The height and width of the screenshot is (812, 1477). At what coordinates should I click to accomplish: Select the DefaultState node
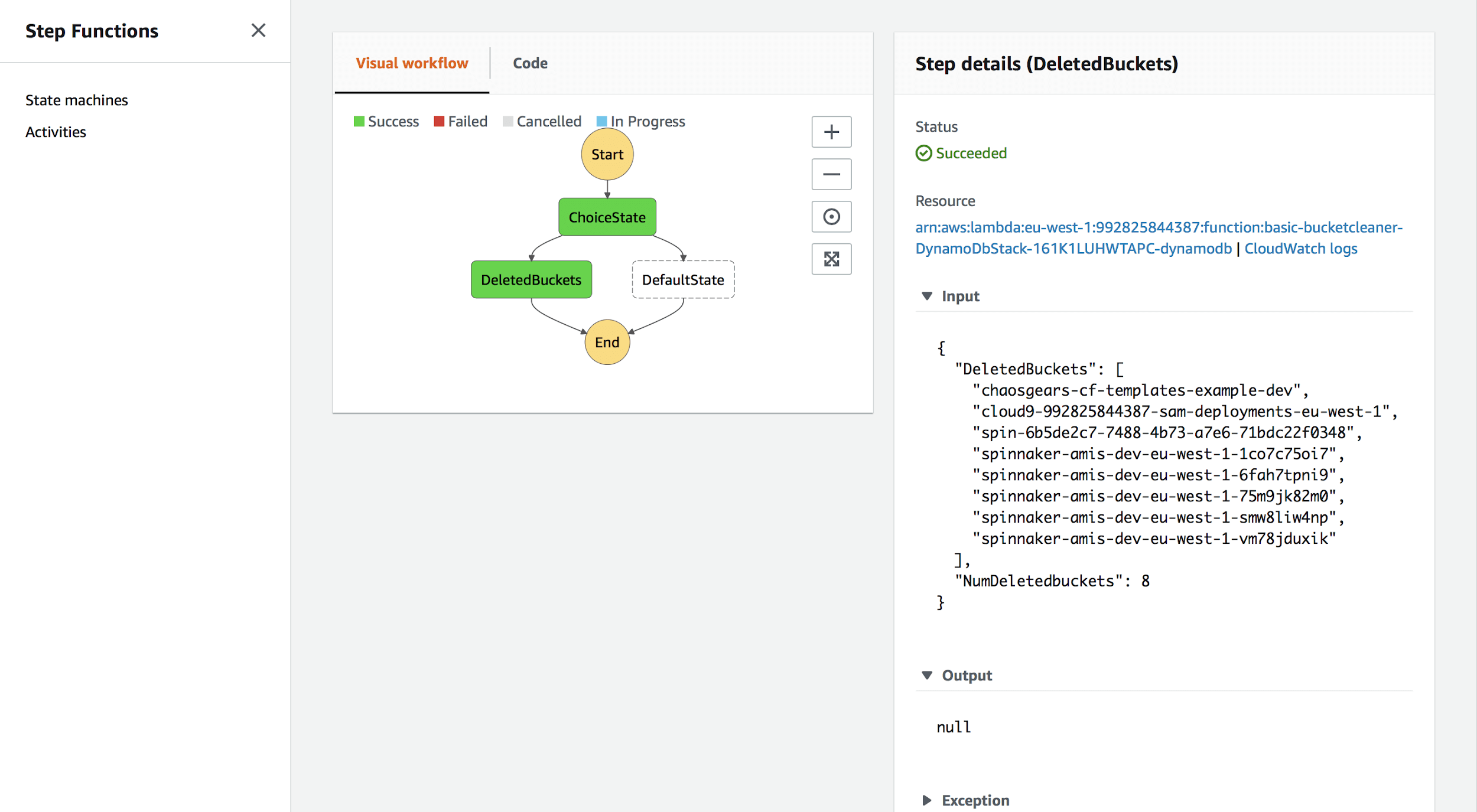click(x=682, y=280)
